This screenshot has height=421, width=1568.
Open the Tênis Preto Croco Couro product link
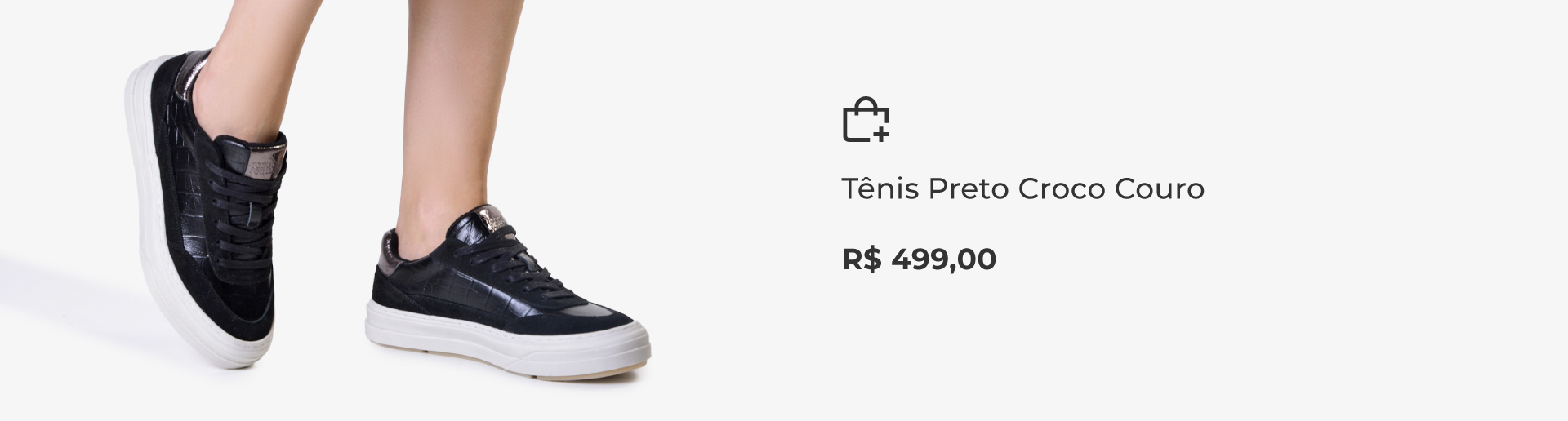(x=1022, y=189)
